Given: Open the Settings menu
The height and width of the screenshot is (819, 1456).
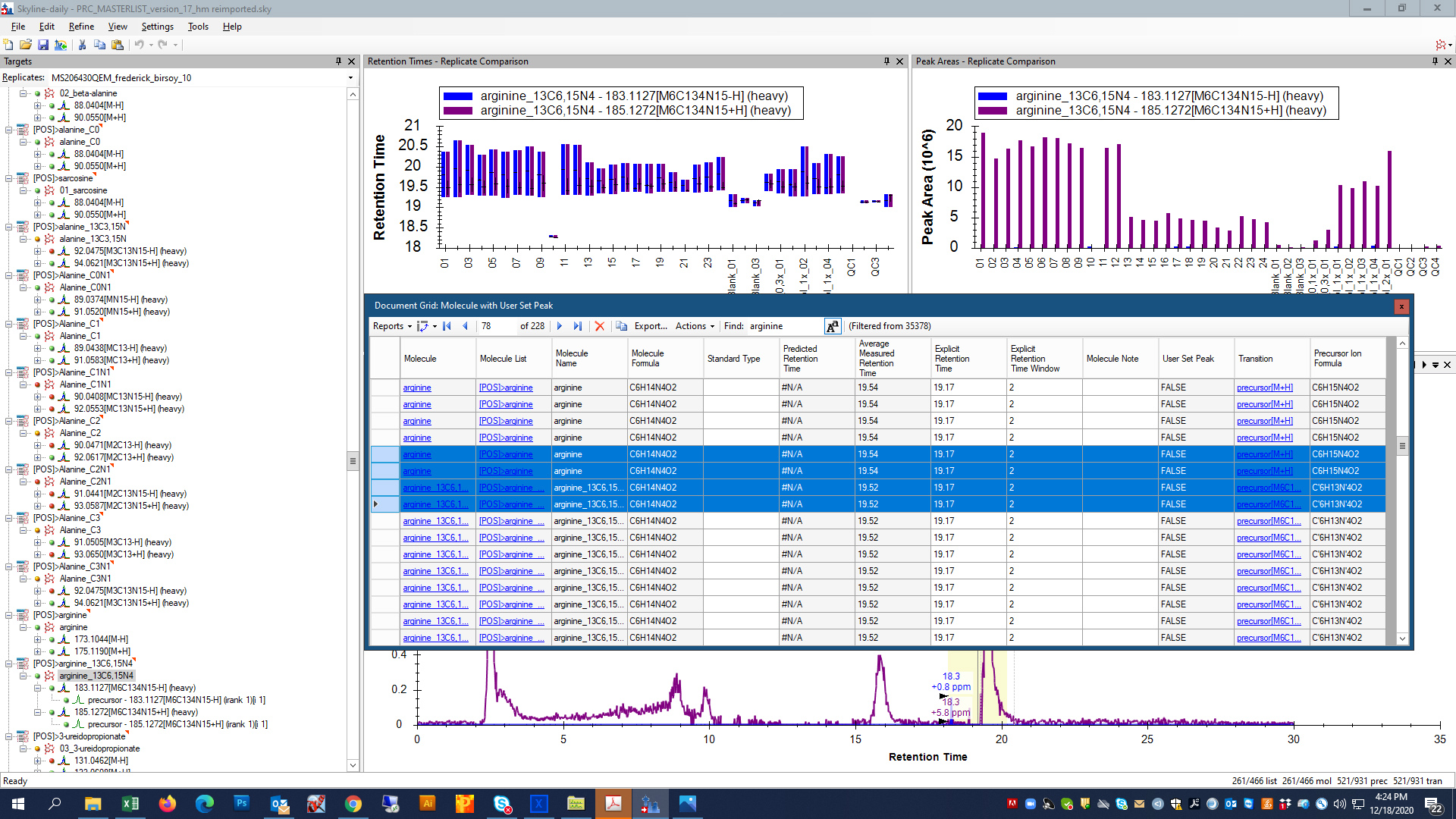Looking at the screenshot, I should [157, 27].
